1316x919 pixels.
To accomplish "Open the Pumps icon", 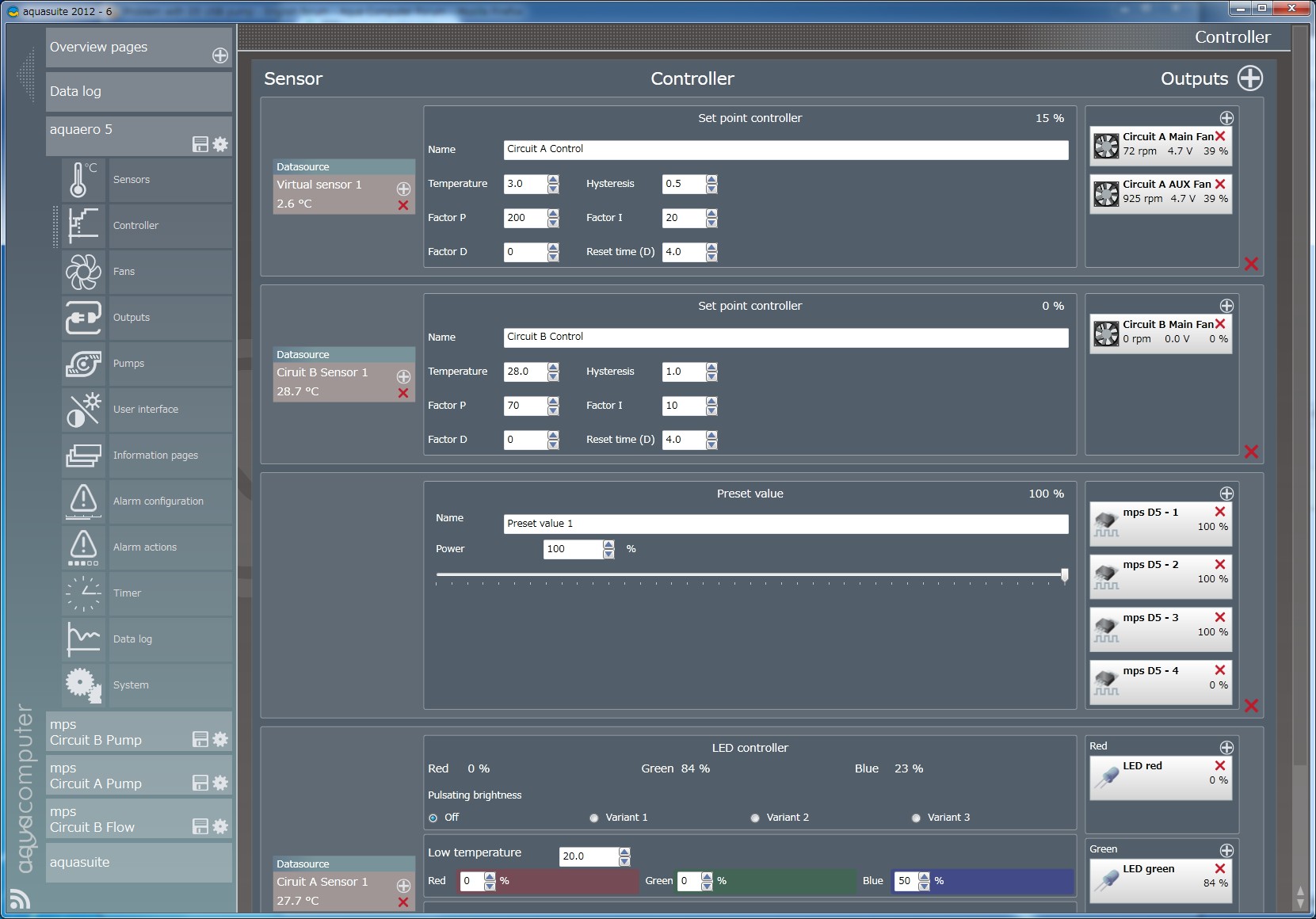I will tap(83, 364).
